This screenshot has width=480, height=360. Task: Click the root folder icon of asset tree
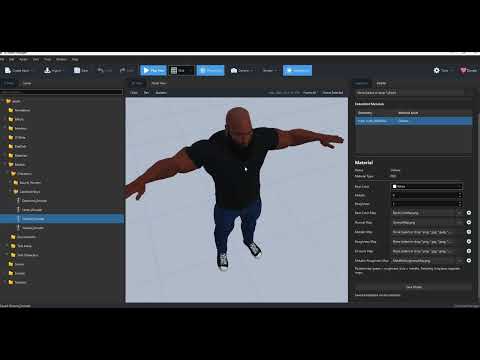tap(8, 101)
